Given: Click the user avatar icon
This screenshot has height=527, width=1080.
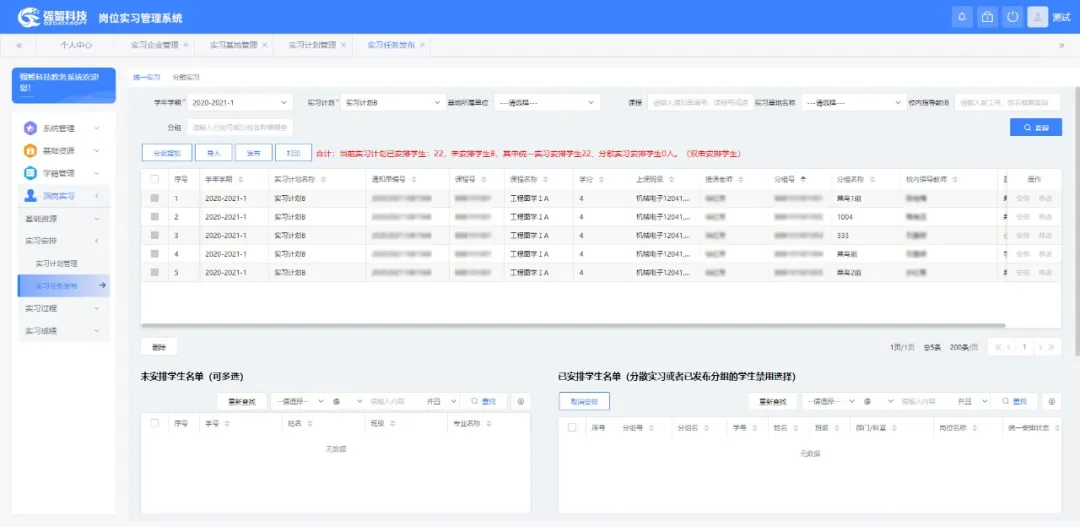Looking at the screenshot, I should (x=1037, y=17).
